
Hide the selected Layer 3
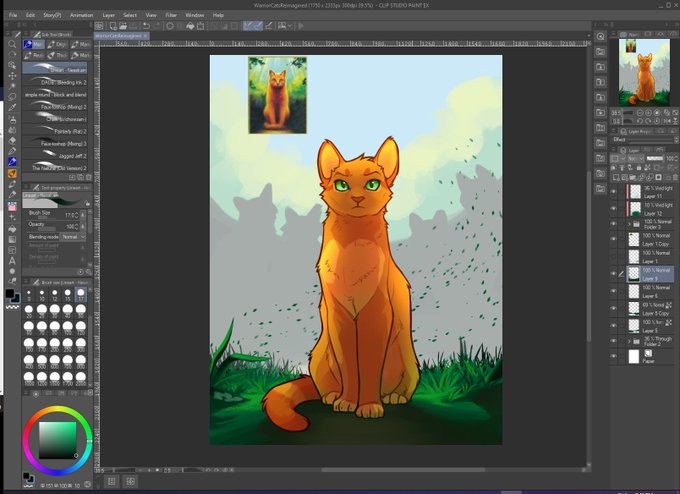pyautogui.click(x=613, y=274)
